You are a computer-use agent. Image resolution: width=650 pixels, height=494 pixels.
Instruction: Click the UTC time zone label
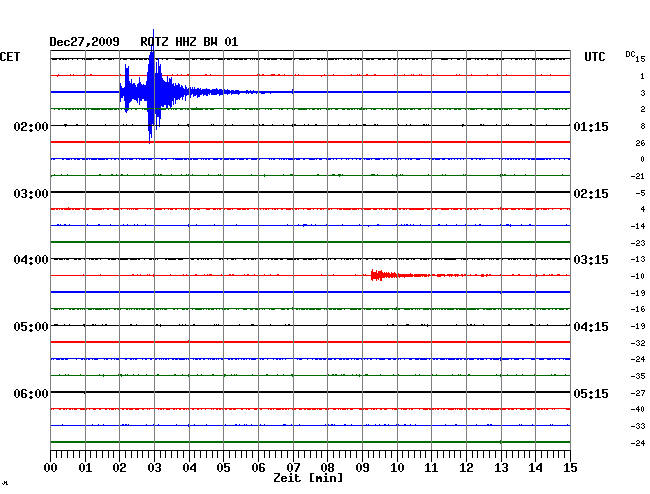[x=594, y=57]
